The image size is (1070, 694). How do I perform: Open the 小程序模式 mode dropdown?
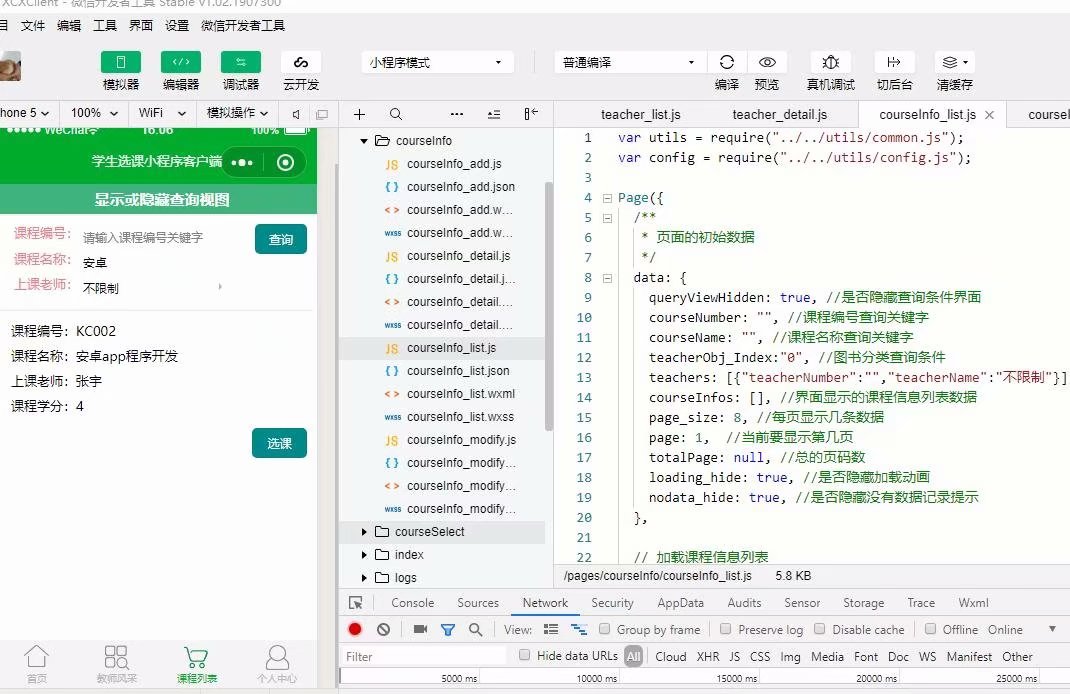pos(437,62)
